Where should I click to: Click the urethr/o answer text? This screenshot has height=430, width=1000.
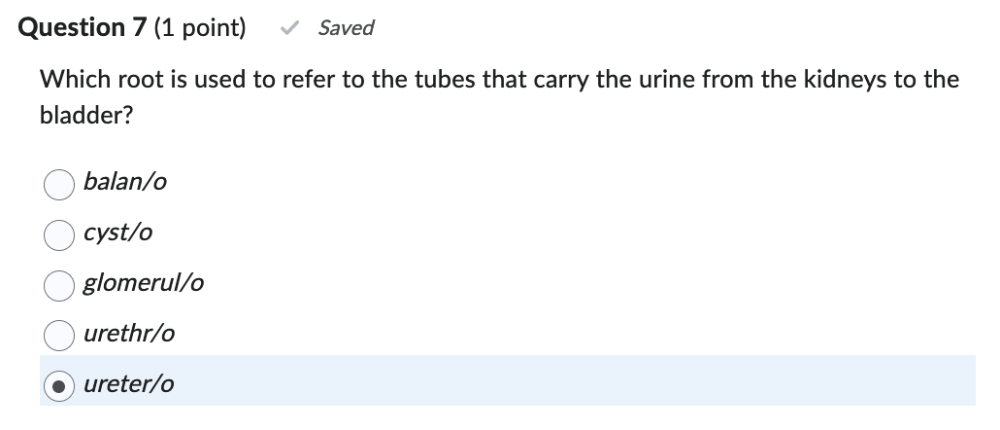point(129,334)
